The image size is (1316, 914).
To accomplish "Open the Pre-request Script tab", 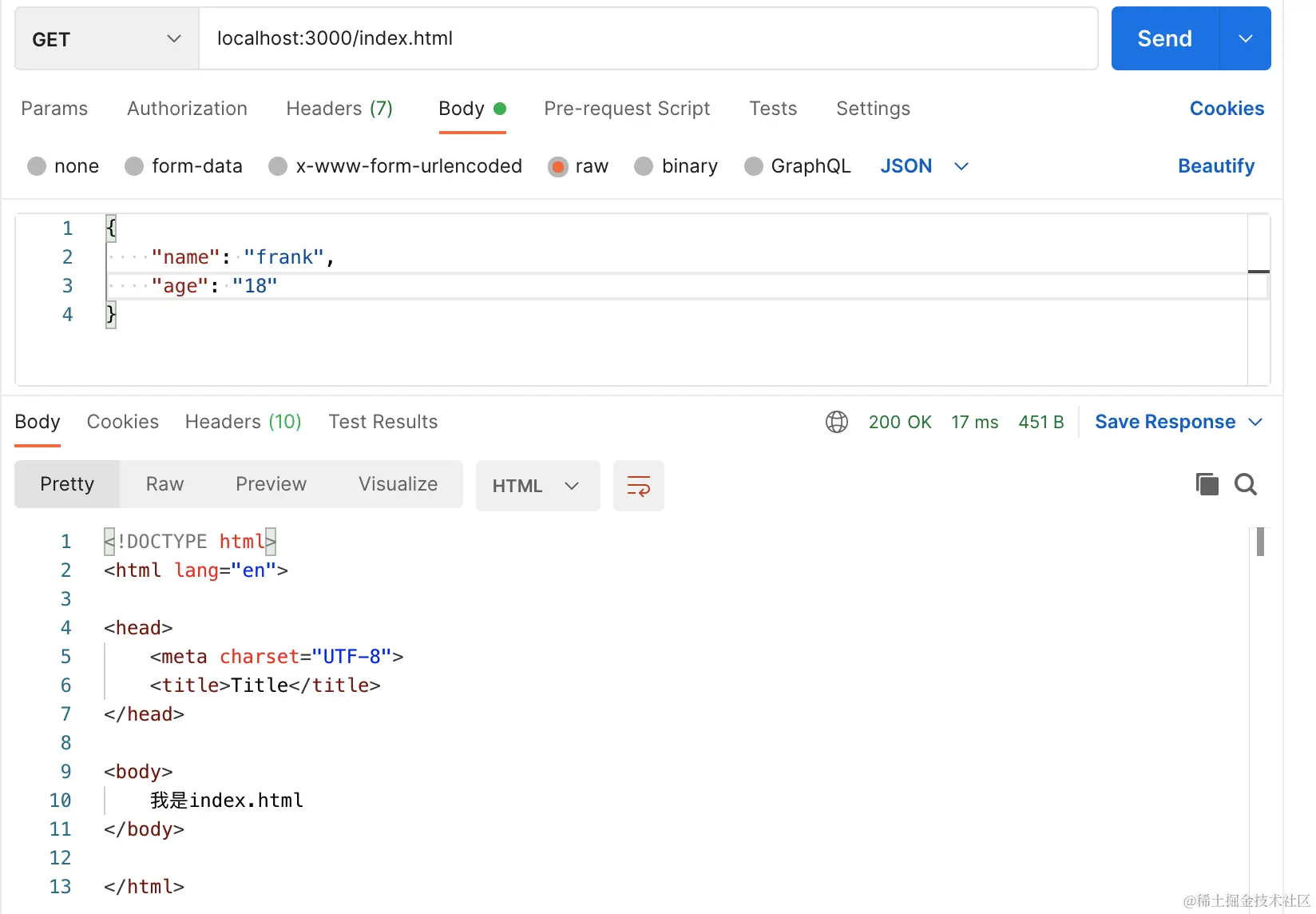I will [x=627, y=109].
